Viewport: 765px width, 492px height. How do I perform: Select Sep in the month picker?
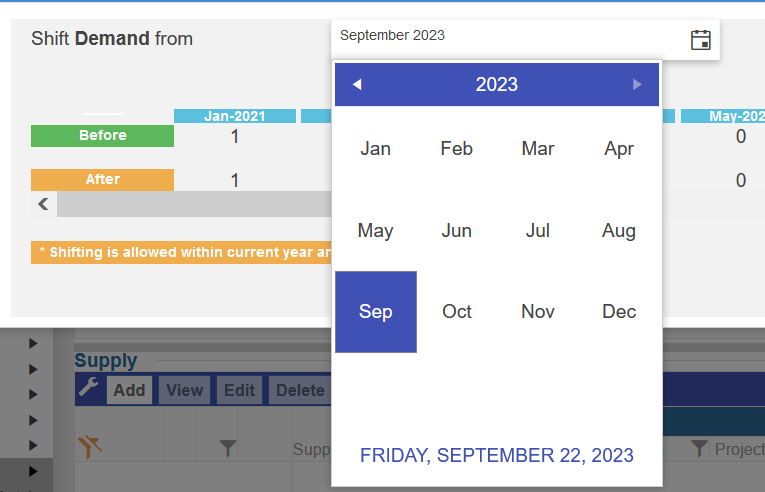pos(375,312)
